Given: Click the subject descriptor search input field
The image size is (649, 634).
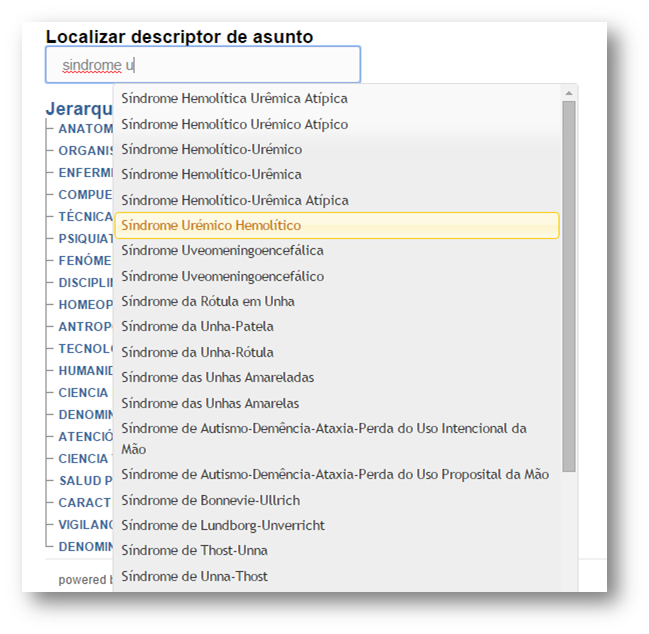Looking at the screenshot, I should [203, 65].
